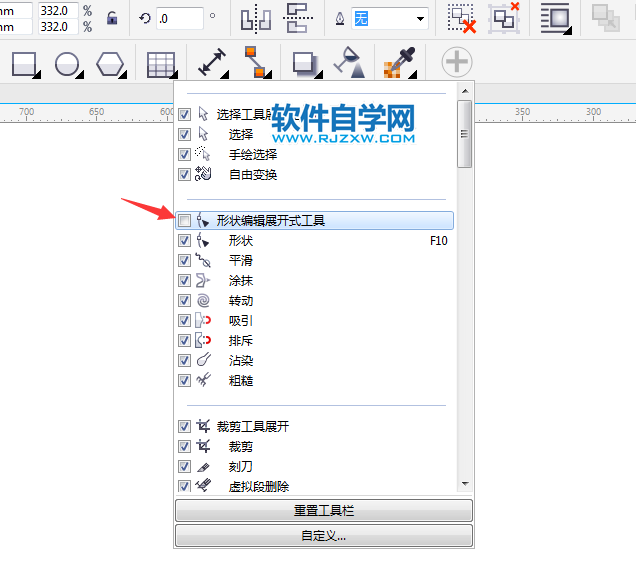Uncheck the 手绘选择 checkbox

pos(184,155)
